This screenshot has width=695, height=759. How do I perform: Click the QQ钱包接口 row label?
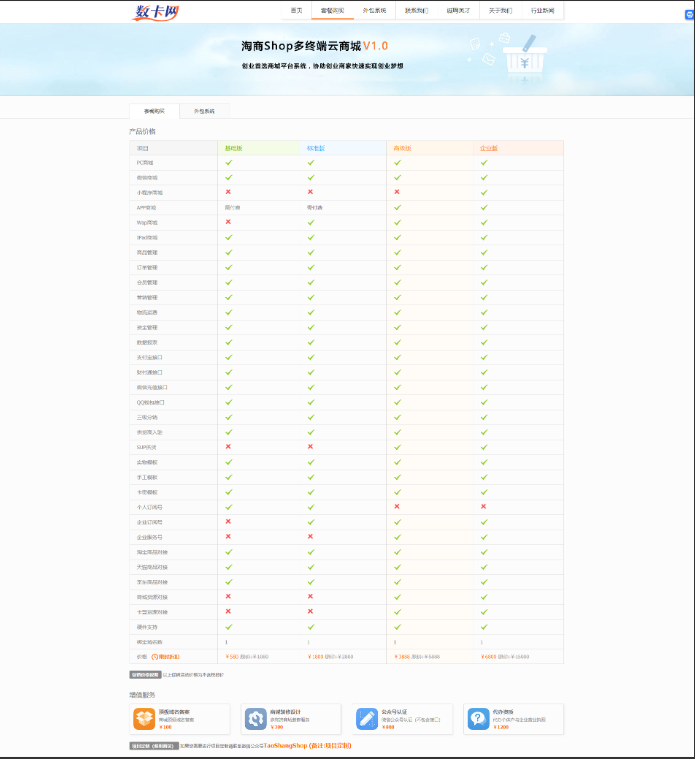[151, 402]
